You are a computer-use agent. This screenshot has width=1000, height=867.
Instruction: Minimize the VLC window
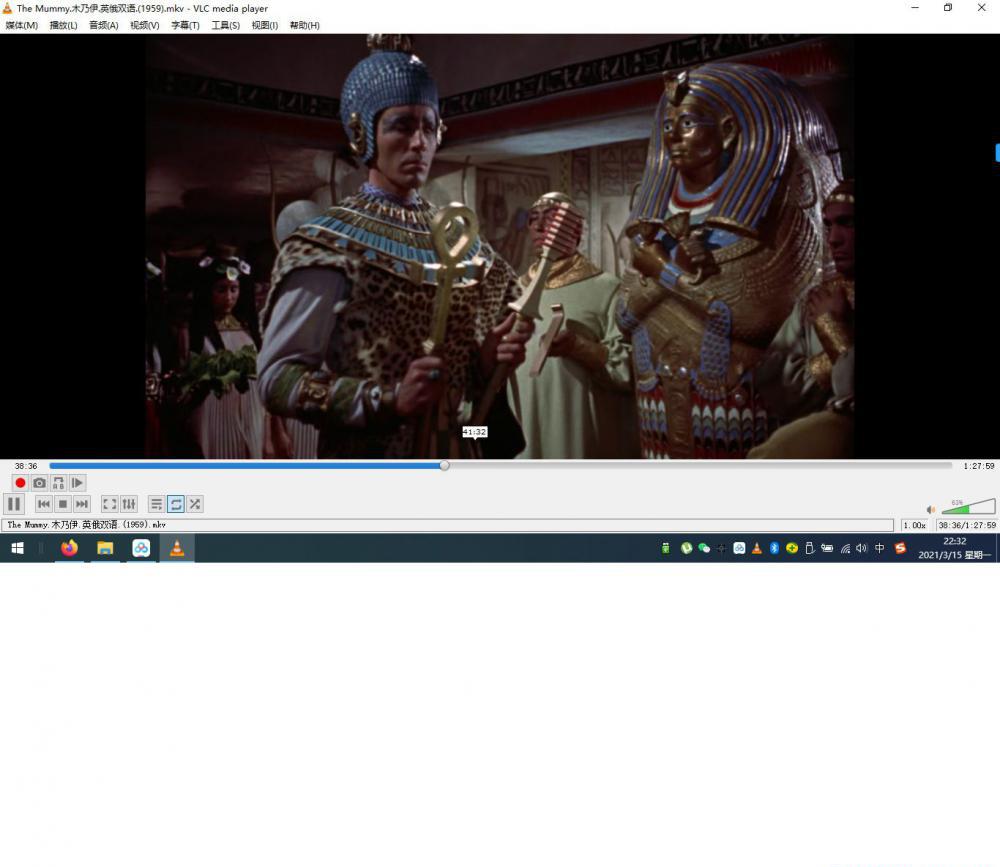coord(915,8)
